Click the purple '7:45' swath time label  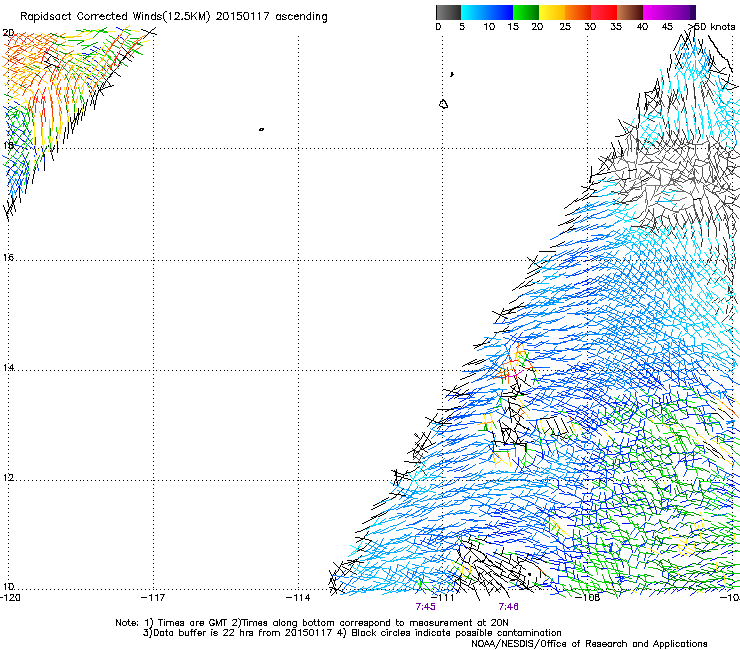(425, 607)
